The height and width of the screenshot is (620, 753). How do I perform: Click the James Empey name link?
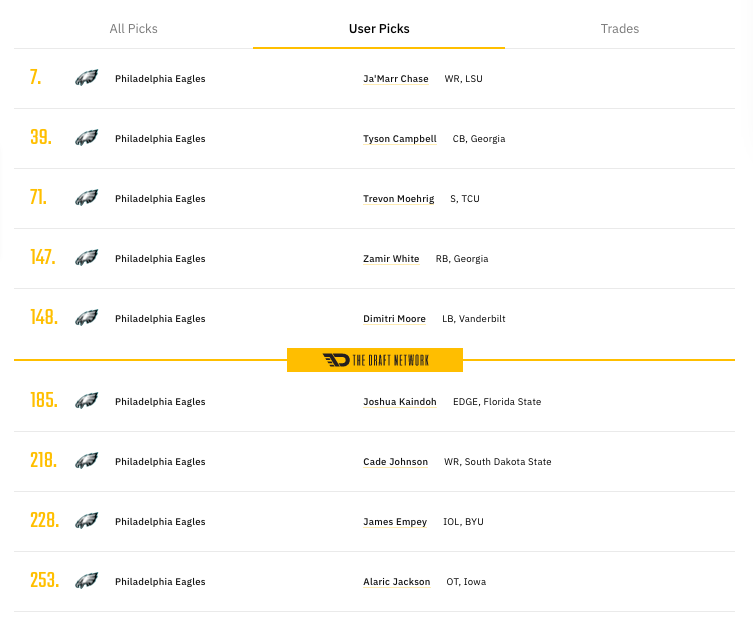[x=394, y=522]
